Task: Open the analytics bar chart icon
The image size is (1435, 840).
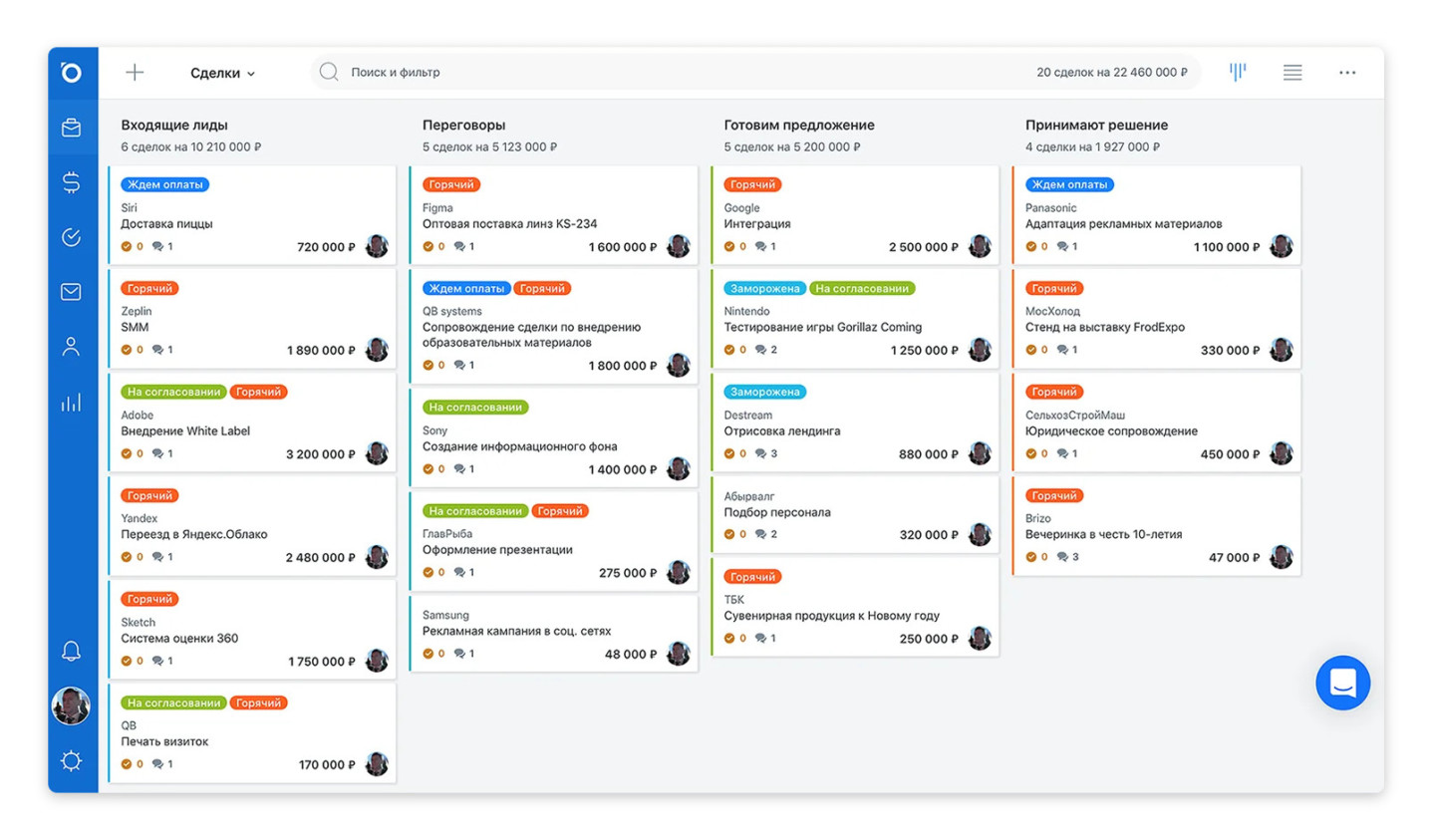Action: tap(71, 403)
